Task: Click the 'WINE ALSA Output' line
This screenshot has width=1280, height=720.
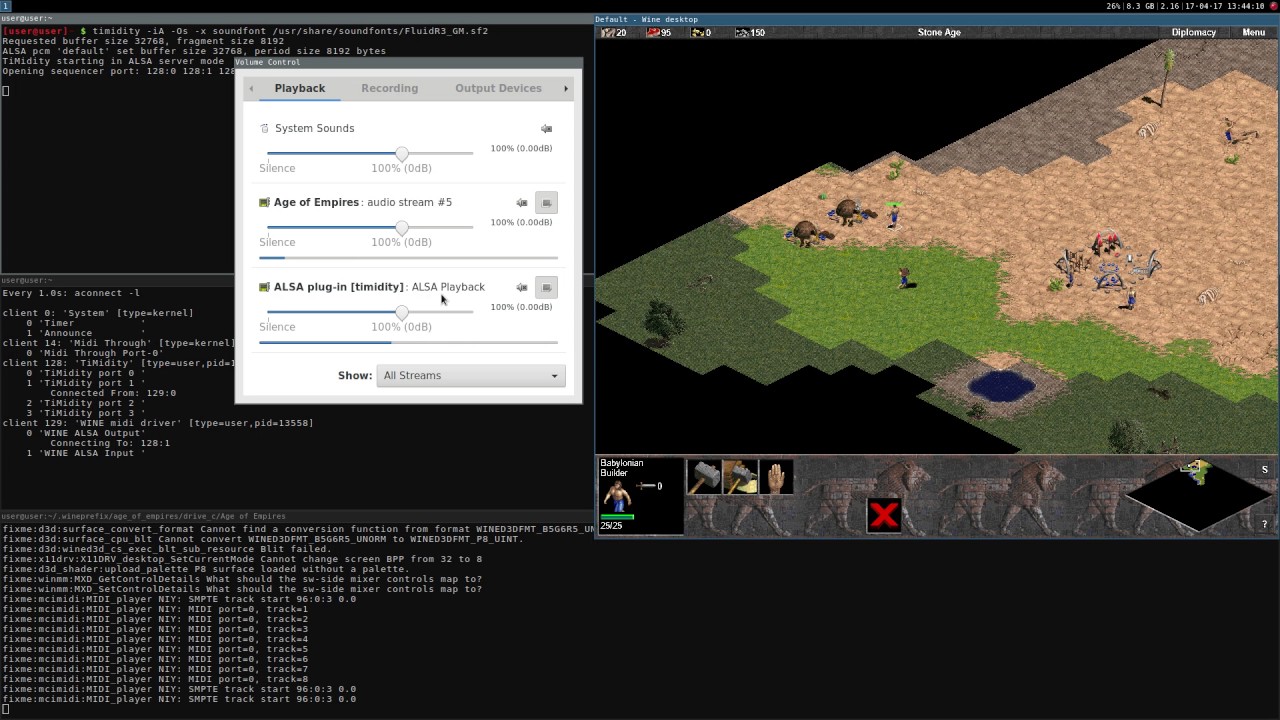Action: pyautogui.click(x=85, y=433)
